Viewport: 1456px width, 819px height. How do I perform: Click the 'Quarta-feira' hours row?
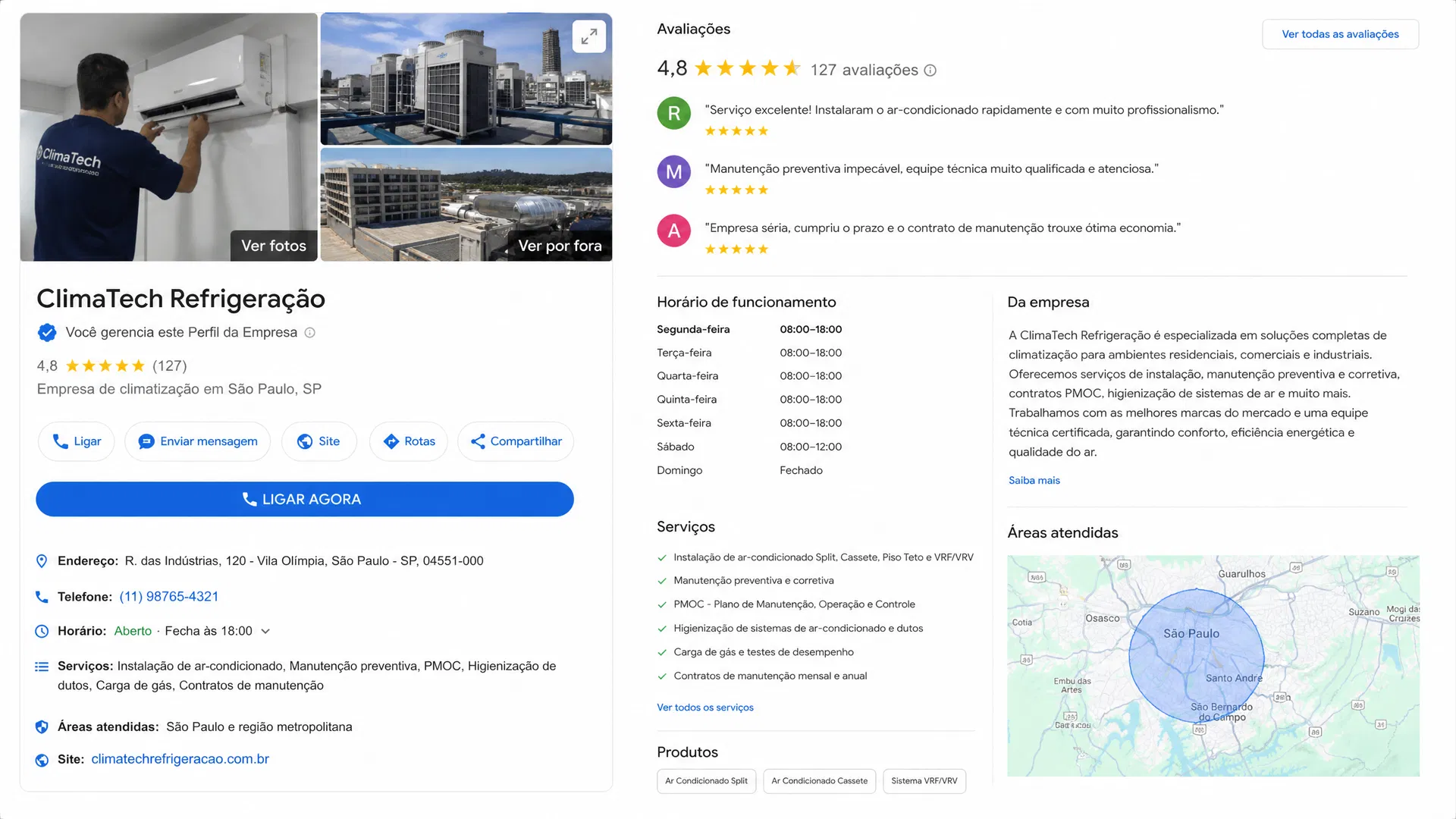(x=749, y=376)
